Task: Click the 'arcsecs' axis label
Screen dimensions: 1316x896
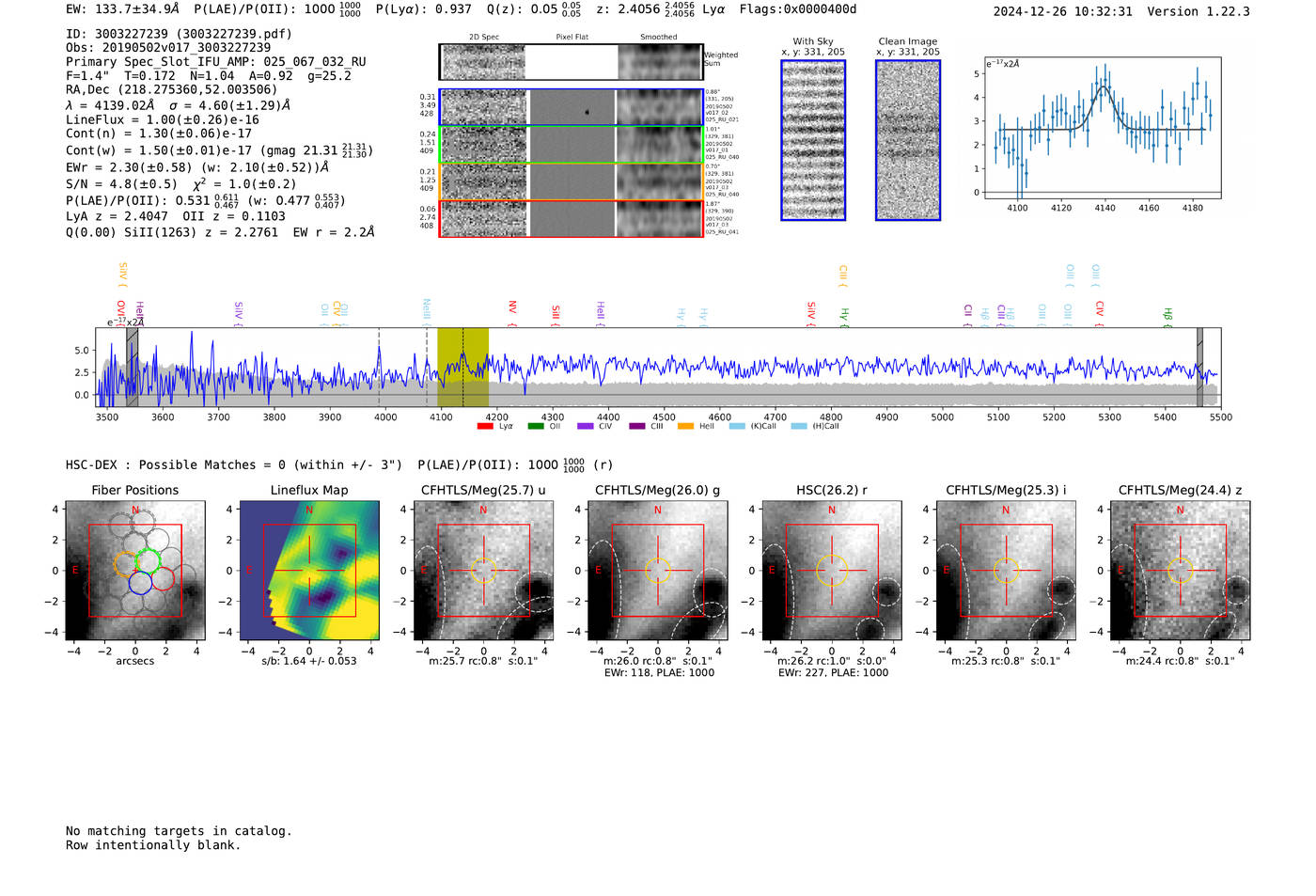Action: pos(135,661)
